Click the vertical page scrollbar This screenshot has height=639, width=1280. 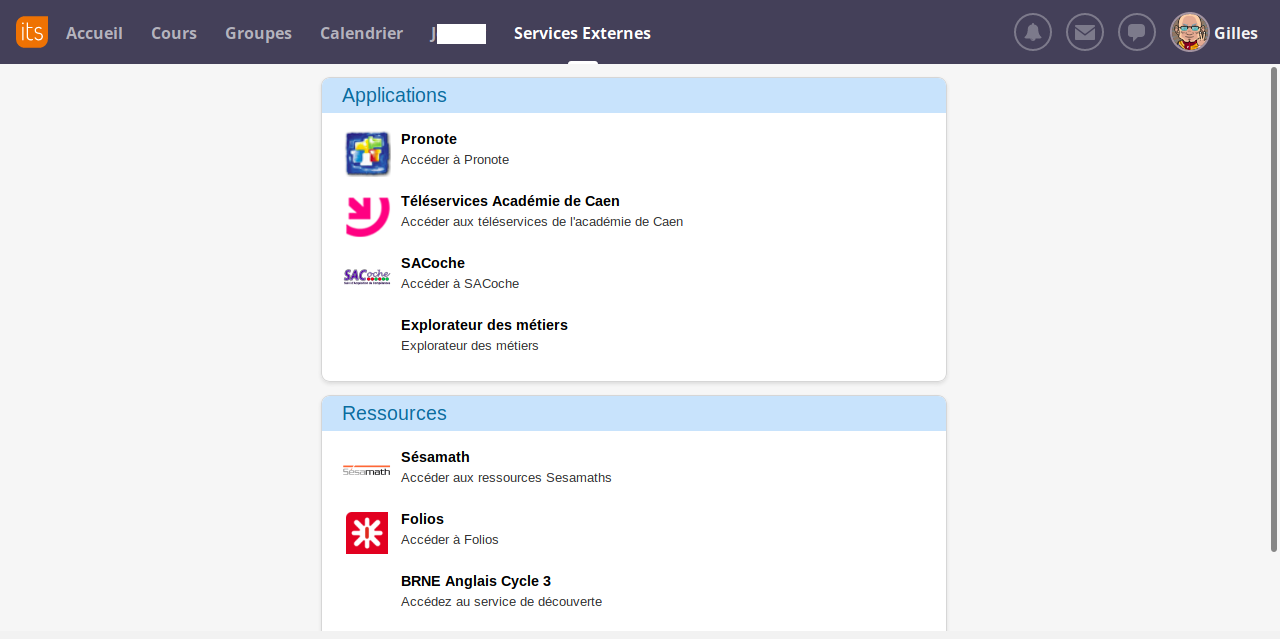pyautogui.click(x=1273, y=310)
